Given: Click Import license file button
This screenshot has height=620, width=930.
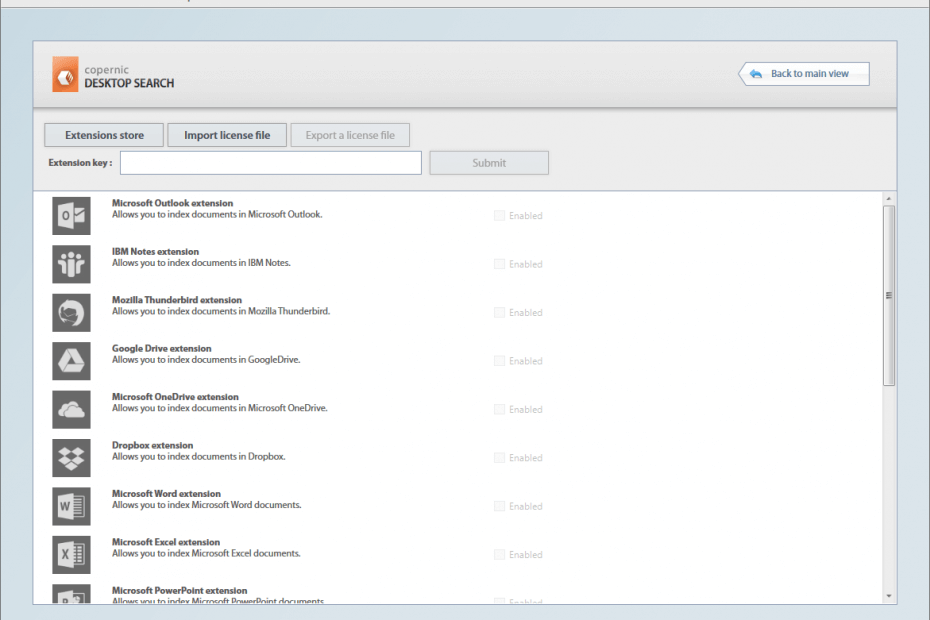Looking at the screenshot, I should (x=227, y=135).
